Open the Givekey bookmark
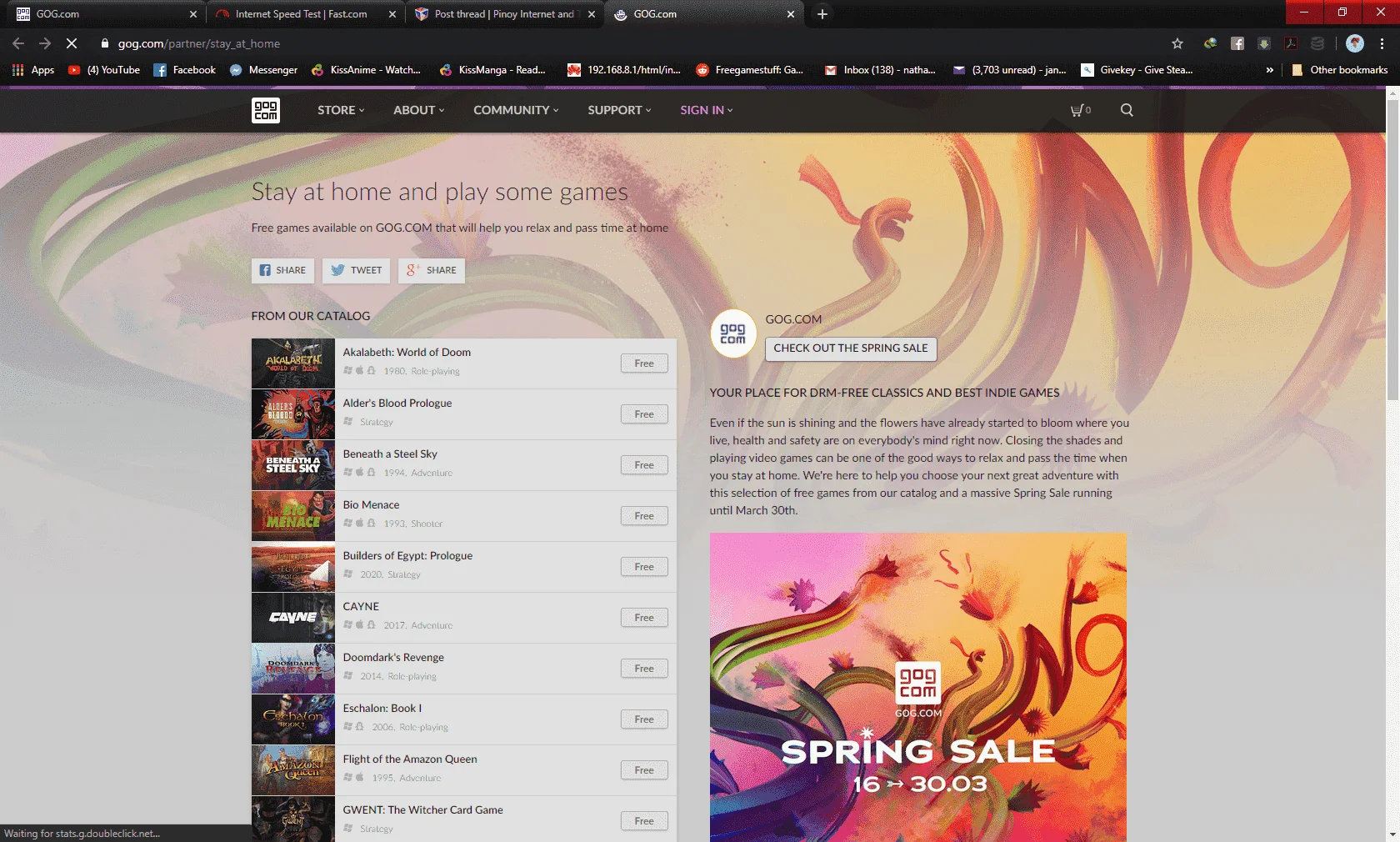This screenshot has width=1400, height=842. (1137, 70)
